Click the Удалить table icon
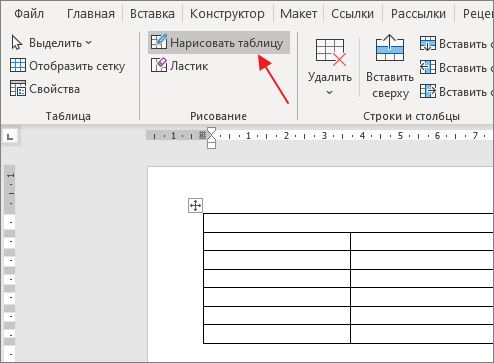The image size is (494, 363). (331, 52)
